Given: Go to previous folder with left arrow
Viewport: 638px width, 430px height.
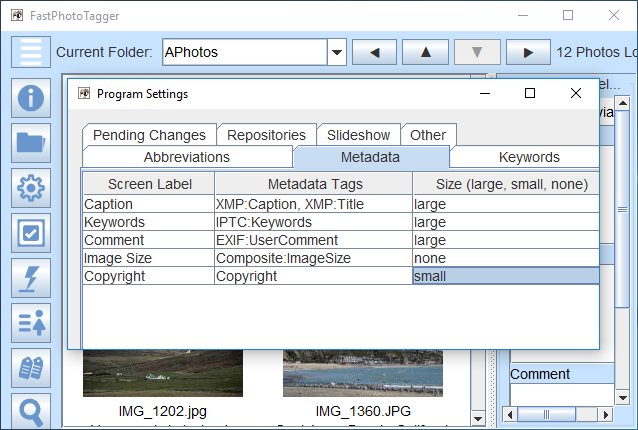Looking at the screenshot, I should tap(374, 52).
